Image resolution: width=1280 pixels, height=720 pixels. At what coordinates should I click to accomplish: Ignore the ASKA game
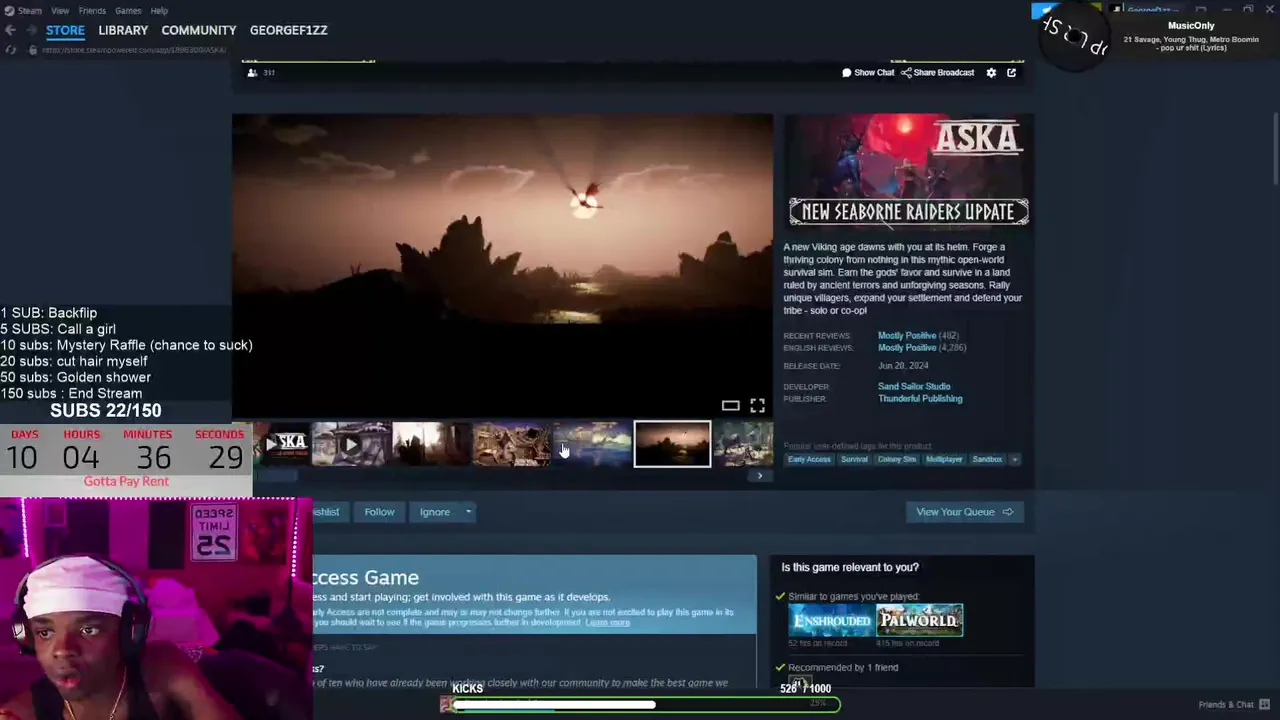pyautogui.click(x=434, y=512)
